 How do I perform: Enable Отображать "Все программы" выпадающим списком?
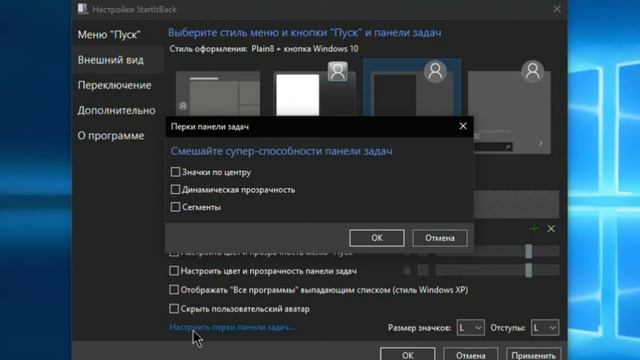[174, 290]
